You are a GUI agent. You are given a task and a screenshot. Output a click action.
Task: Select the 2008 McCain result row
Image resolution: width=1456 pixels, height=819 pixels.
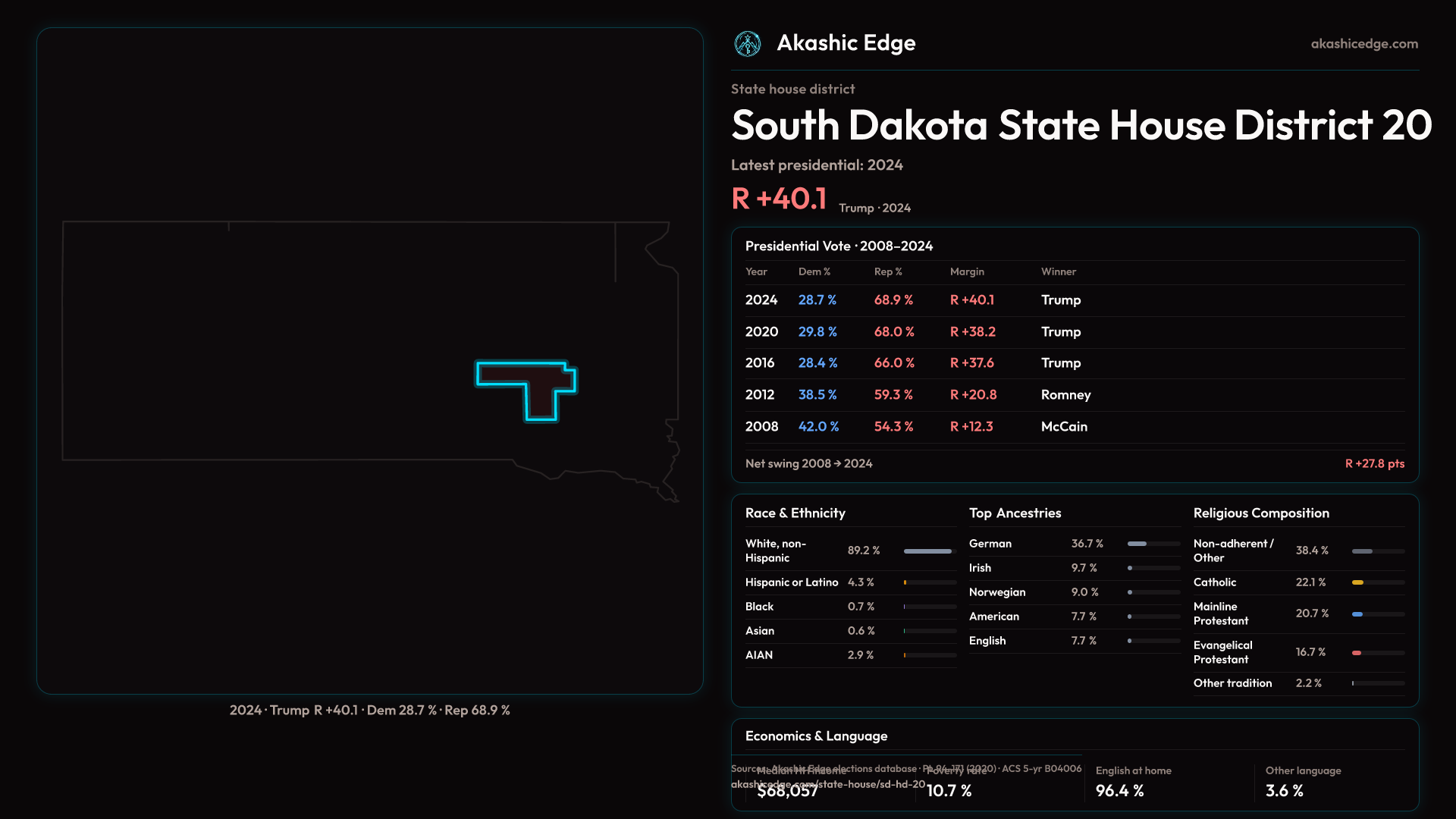tap(1074, 427)
